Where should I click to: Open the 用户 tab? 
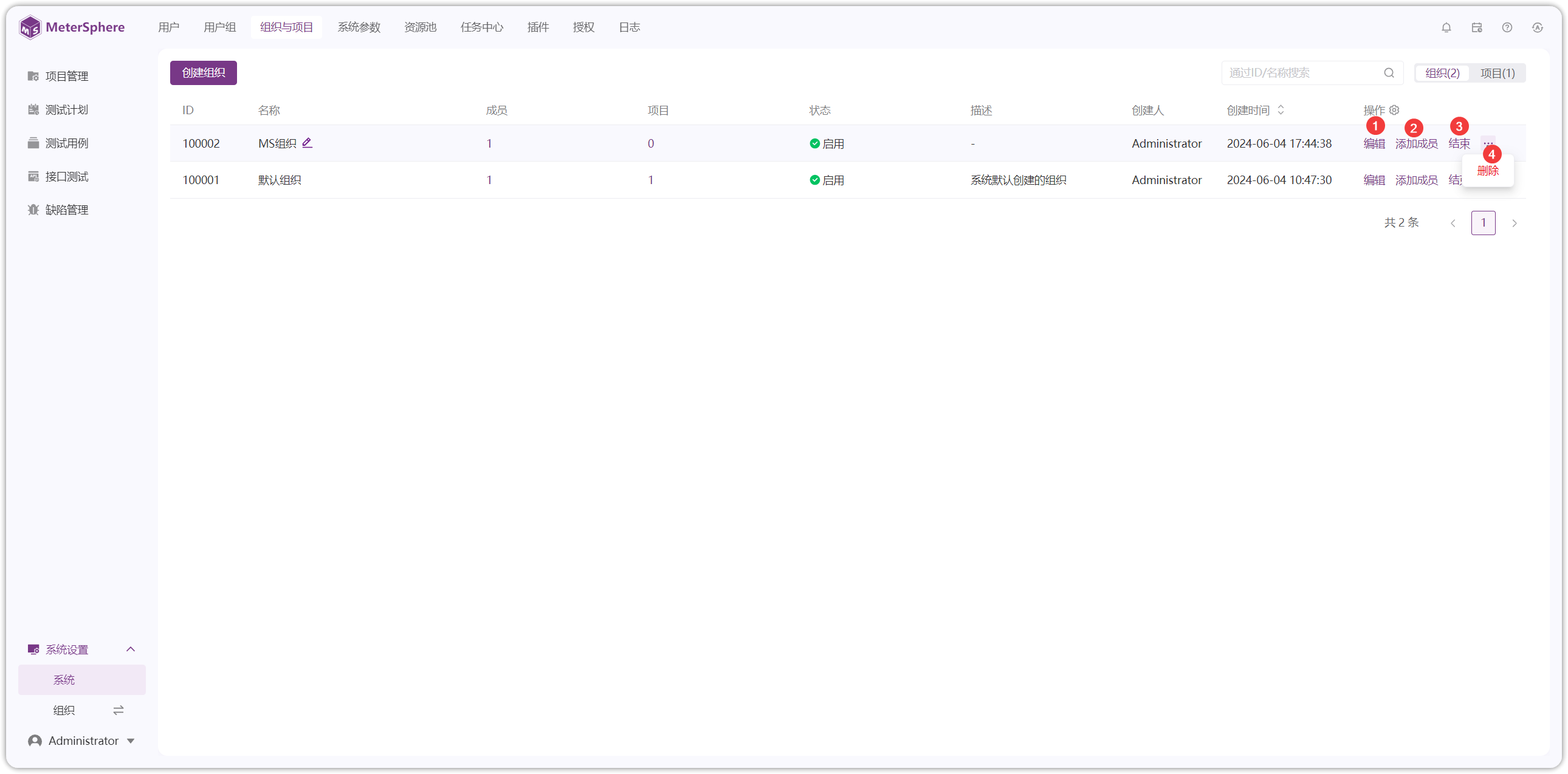tap(168, 27)
